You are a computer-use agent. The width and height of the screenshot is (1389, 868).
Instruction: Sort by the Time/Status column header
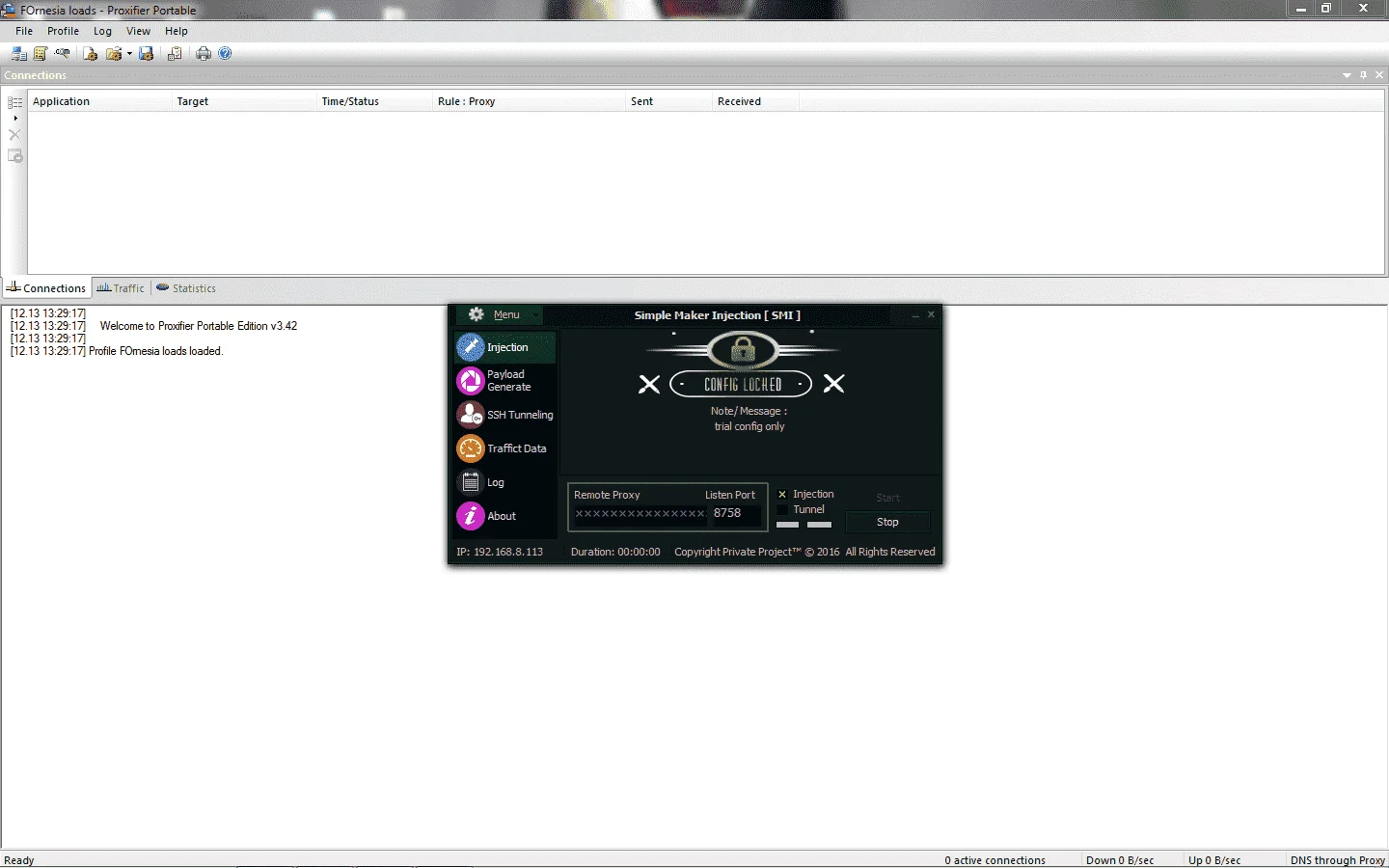coord(374,101)
